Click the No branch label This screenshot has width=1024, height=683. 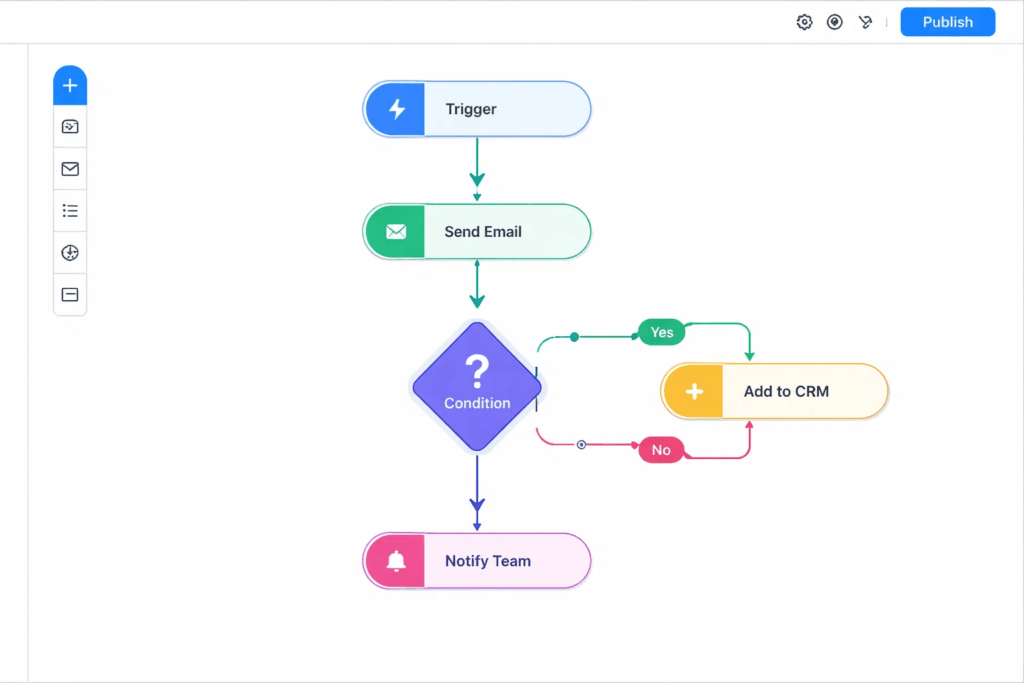(660, 450)
